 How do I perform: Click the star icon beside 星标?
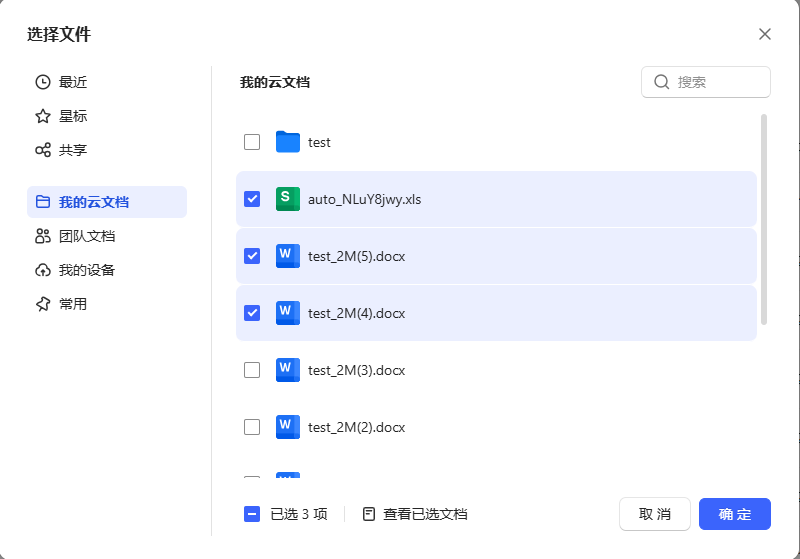point(43,116)
